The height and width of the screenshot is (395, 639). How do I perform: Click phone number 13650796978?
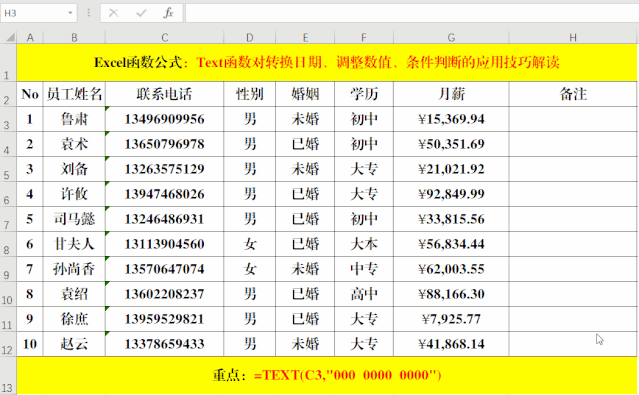164,144
